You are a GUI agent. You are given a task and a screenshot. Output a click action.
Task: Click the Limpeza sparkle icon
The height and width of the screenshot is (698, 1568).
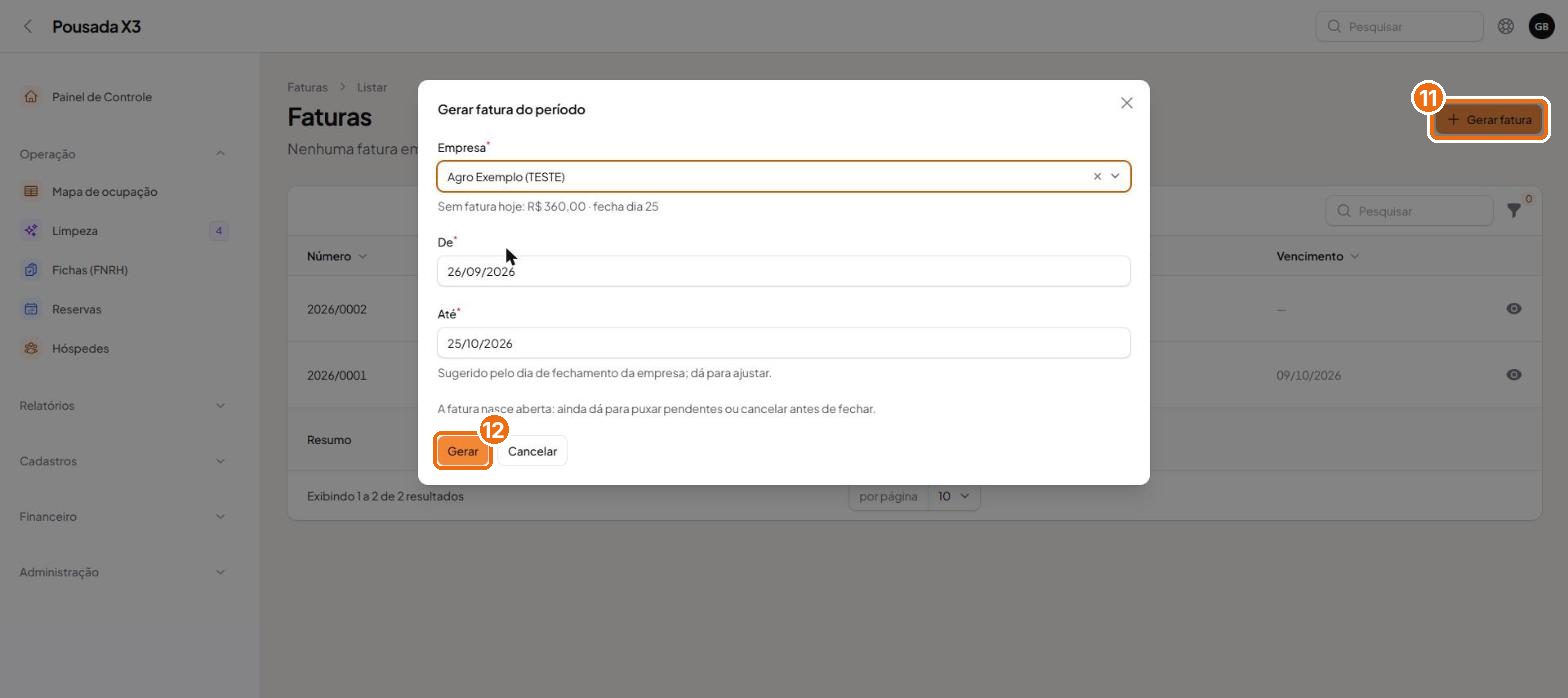(x=31, y=231)
